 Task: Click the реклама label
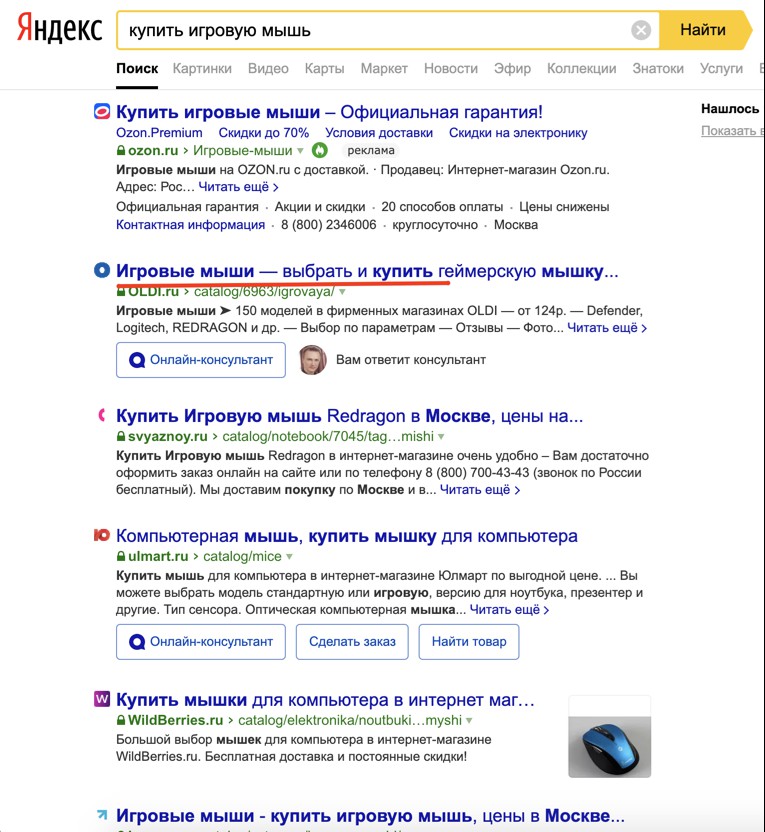coord(371,151)
